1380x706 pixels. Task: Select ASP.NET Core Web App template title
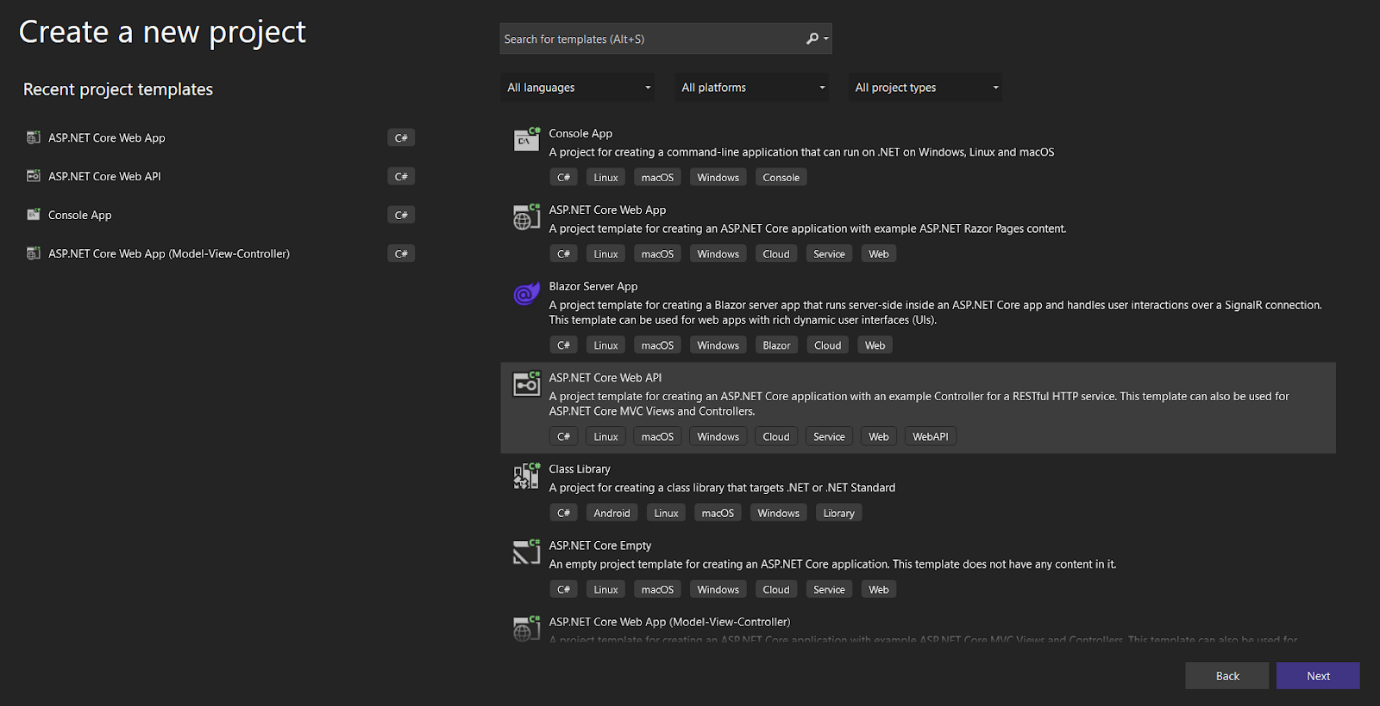pyautogui.click(x=607, y=210)
